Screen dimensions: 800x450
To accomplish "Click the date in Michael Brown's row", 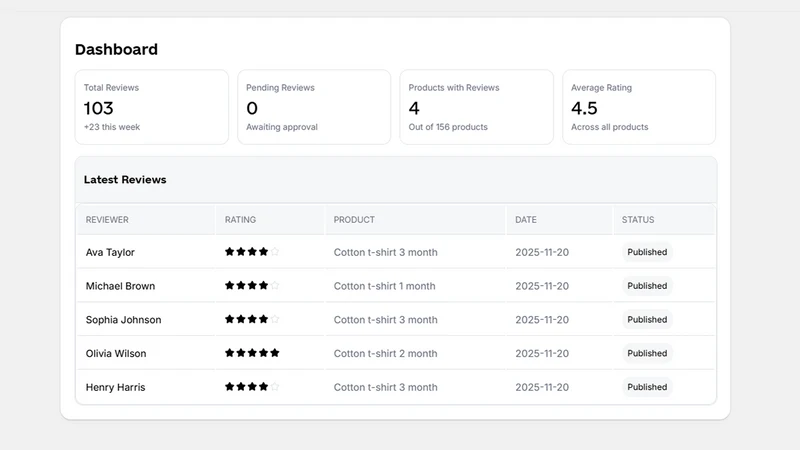I will tap(542, 286).
